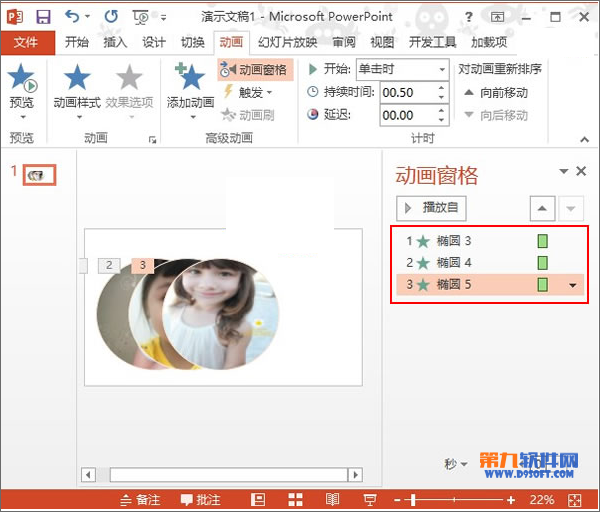Move animation up with pane up arrow

[542, 209]
